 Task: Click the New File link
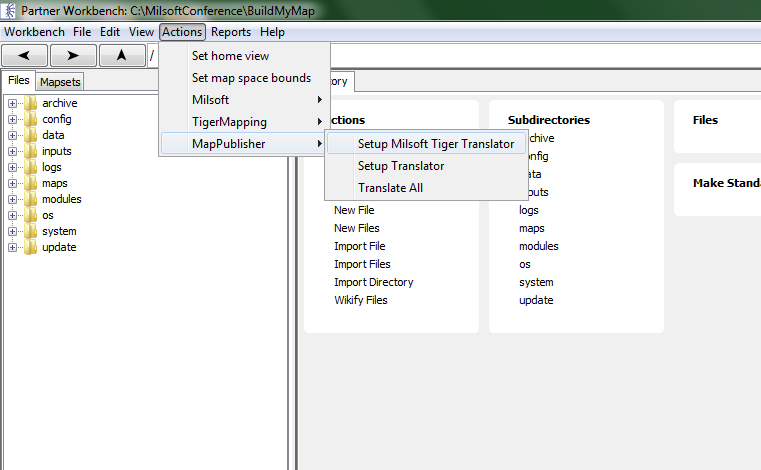click(354, 210)
